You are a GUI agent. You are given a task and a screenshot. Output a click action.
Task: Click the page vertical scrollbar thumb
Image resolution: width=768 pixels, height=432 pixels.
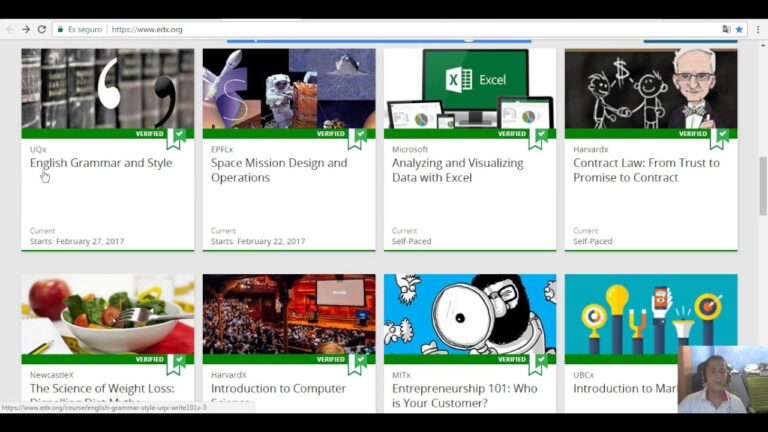click(763, 186)
